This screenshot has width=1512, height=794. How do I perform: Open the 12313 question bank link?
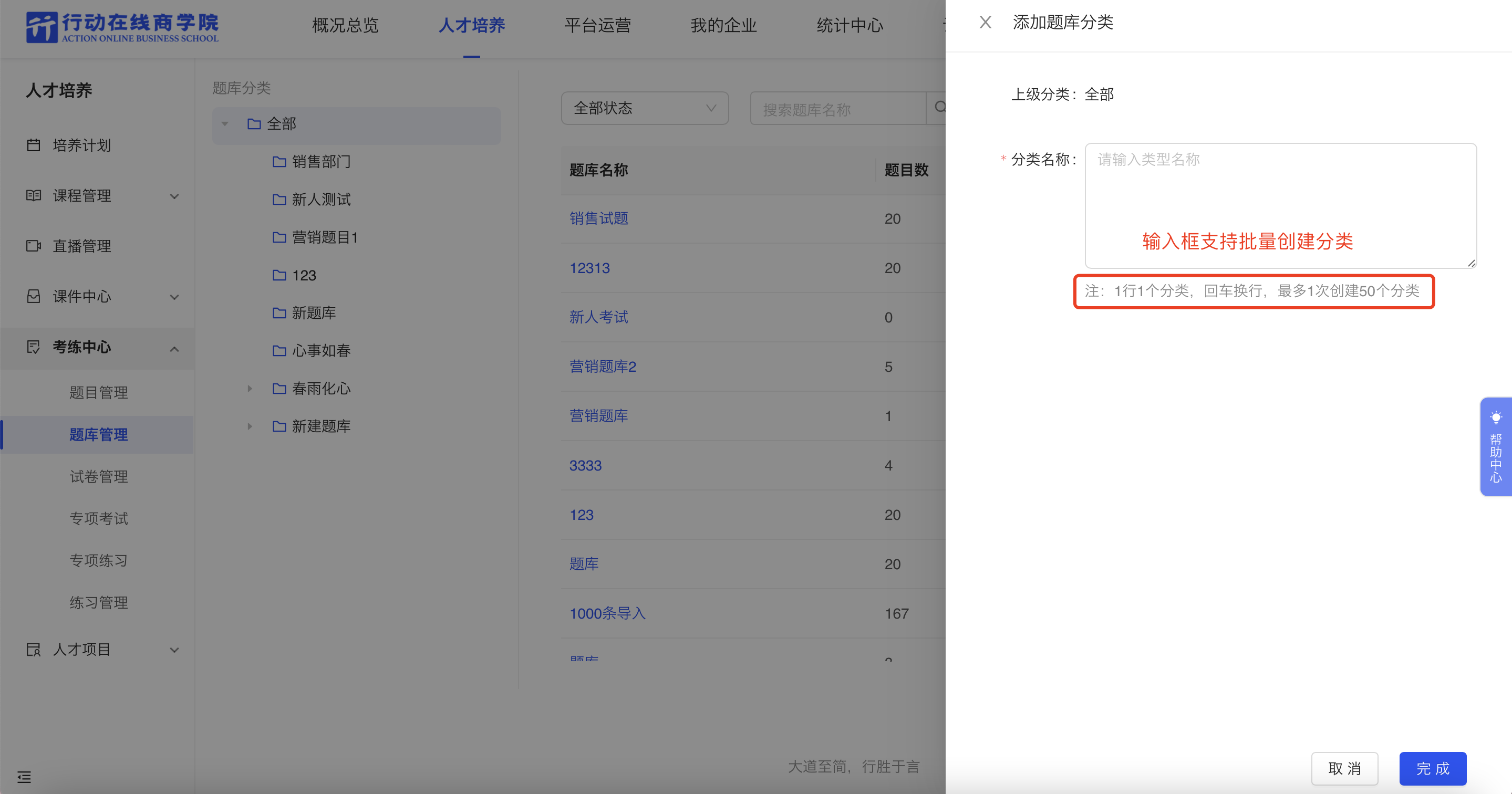589,268
